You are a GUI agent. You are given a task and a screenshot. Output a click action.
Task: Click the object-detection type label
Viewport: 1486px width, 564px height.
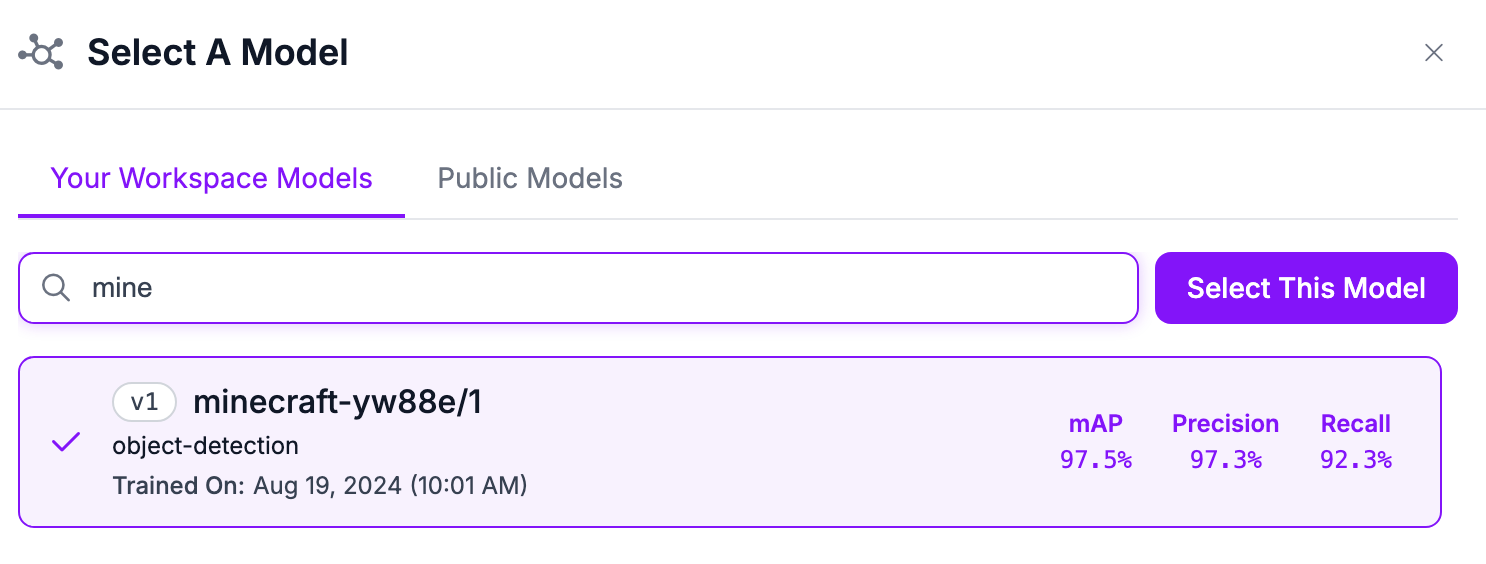point(205,445)
